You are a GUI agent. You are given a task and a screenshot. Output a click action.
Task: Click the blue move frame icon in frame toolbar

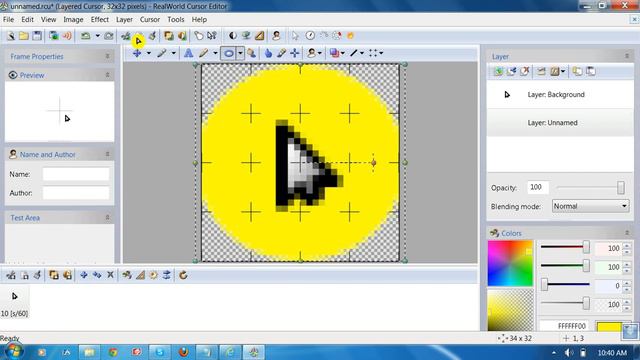tap(84, 275)
